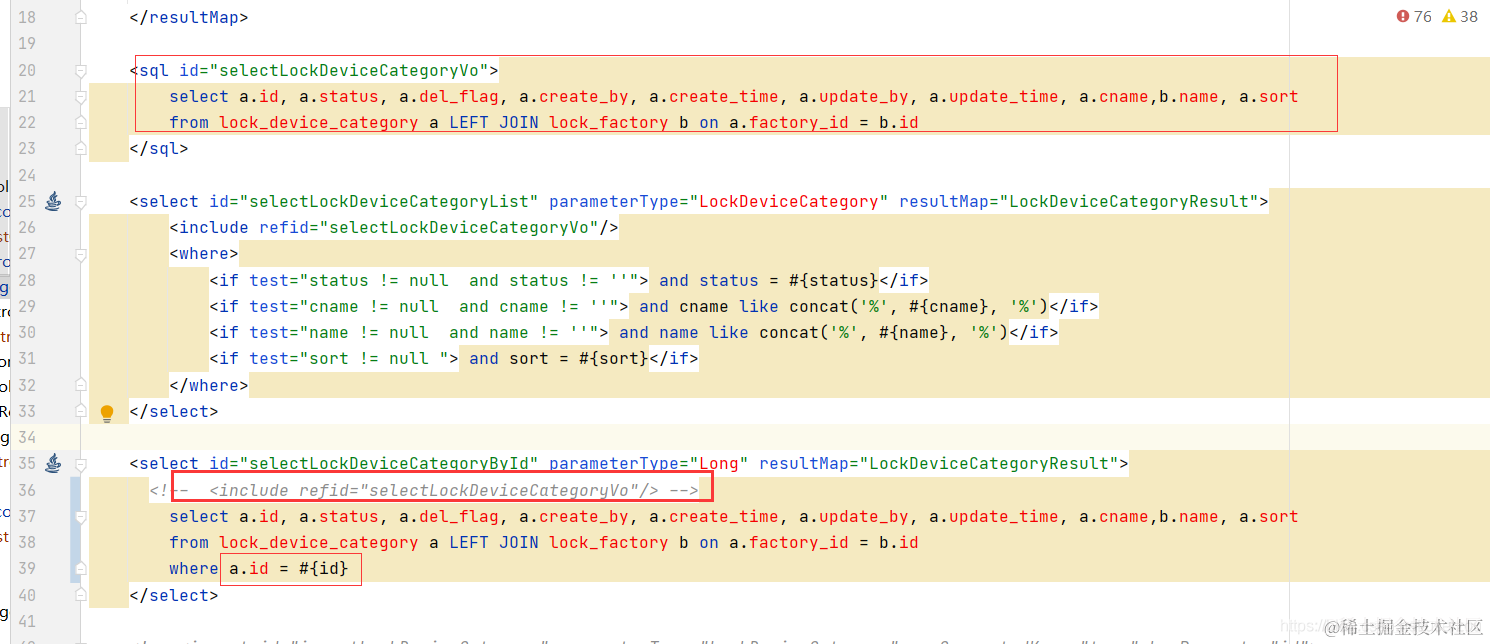Click the fold marker at line 37

[x=81, y=516]
